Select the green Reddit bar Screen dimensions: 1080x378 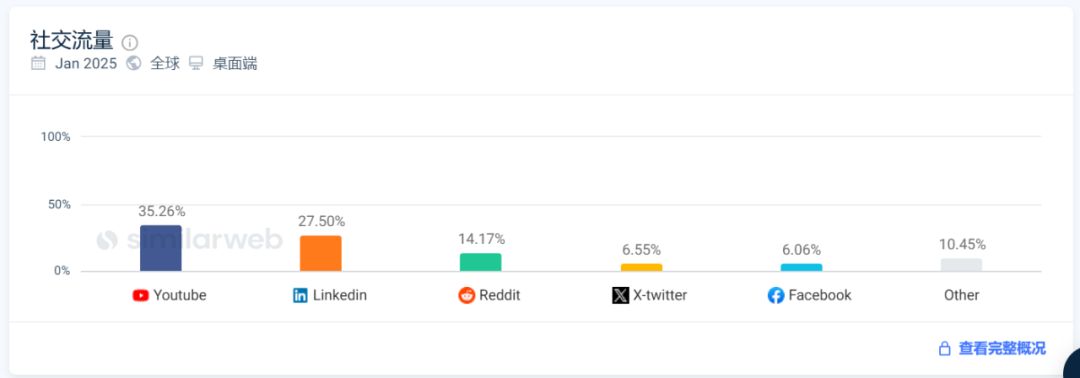coord(481,262)
